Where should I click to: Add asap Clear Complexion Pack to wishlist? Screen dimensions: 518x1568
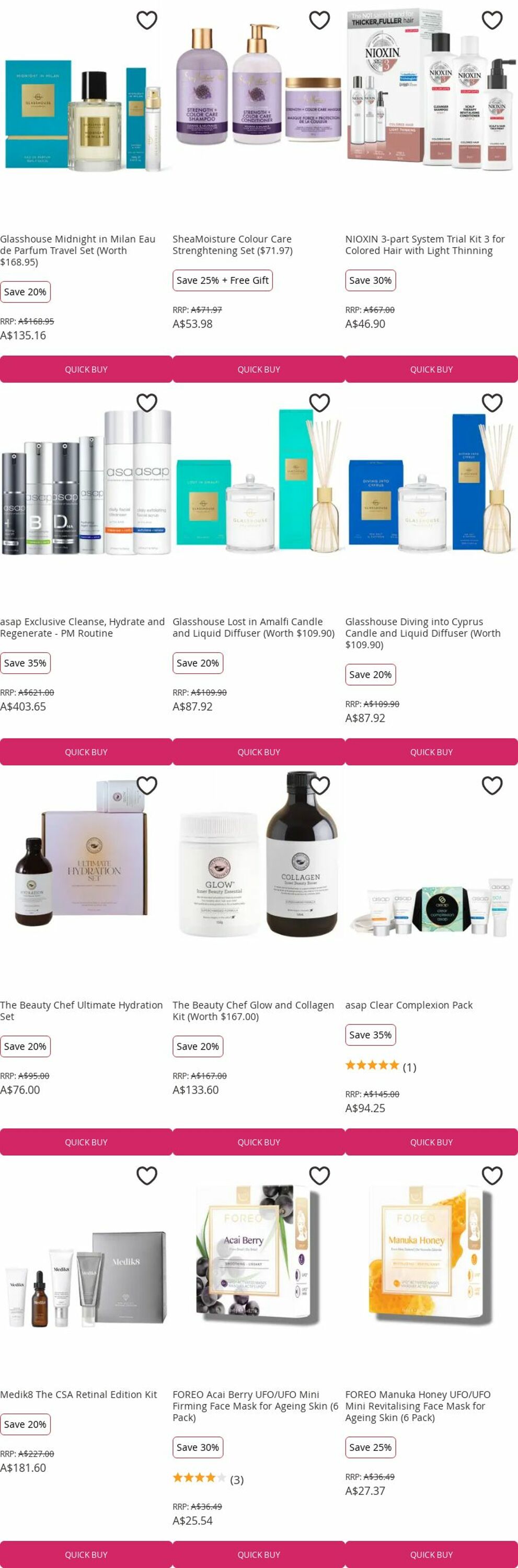tap(492, 785)
